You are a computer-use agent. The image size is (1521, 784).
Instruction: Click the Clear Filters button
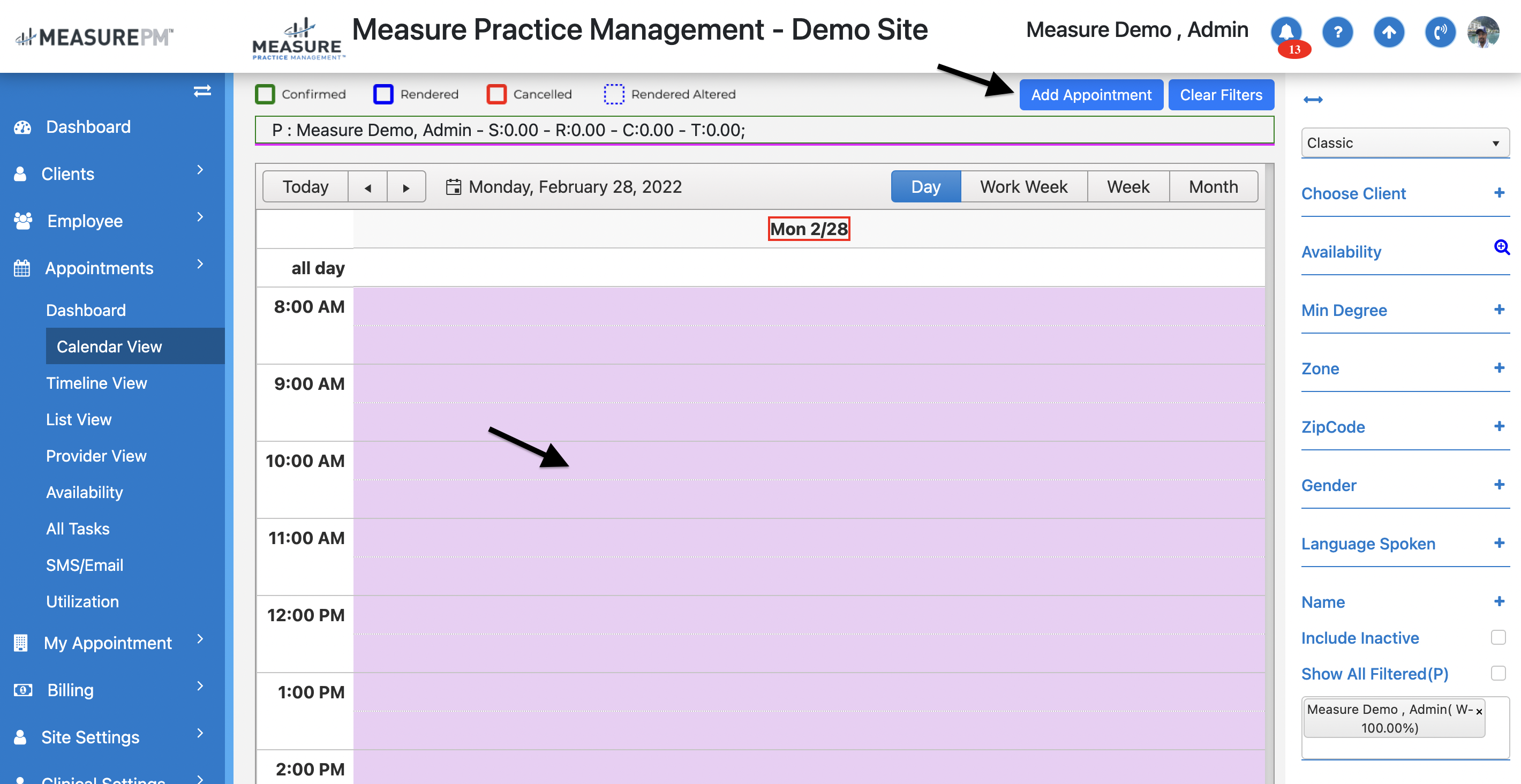[x=1221, y=94]
